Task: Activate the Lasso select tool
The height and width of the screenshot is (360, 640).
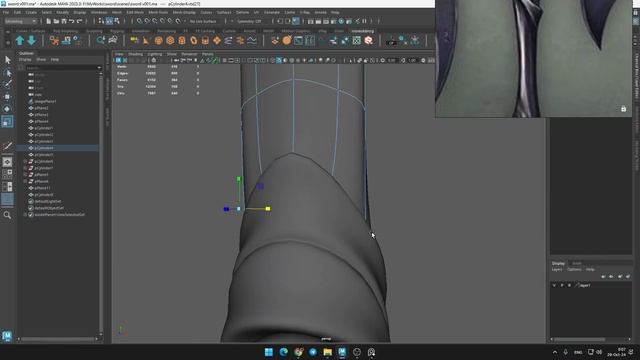Action: click(7, 73)
